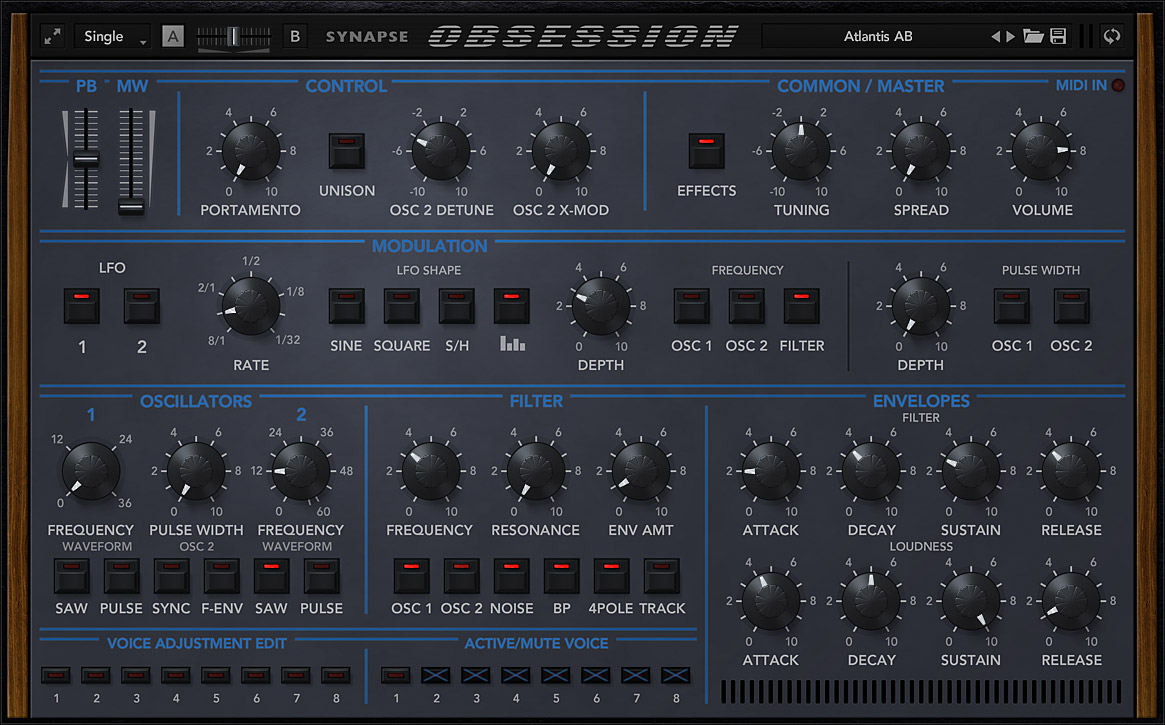Click the A/B sync arrows icon top right

[x=1112, y=36]
